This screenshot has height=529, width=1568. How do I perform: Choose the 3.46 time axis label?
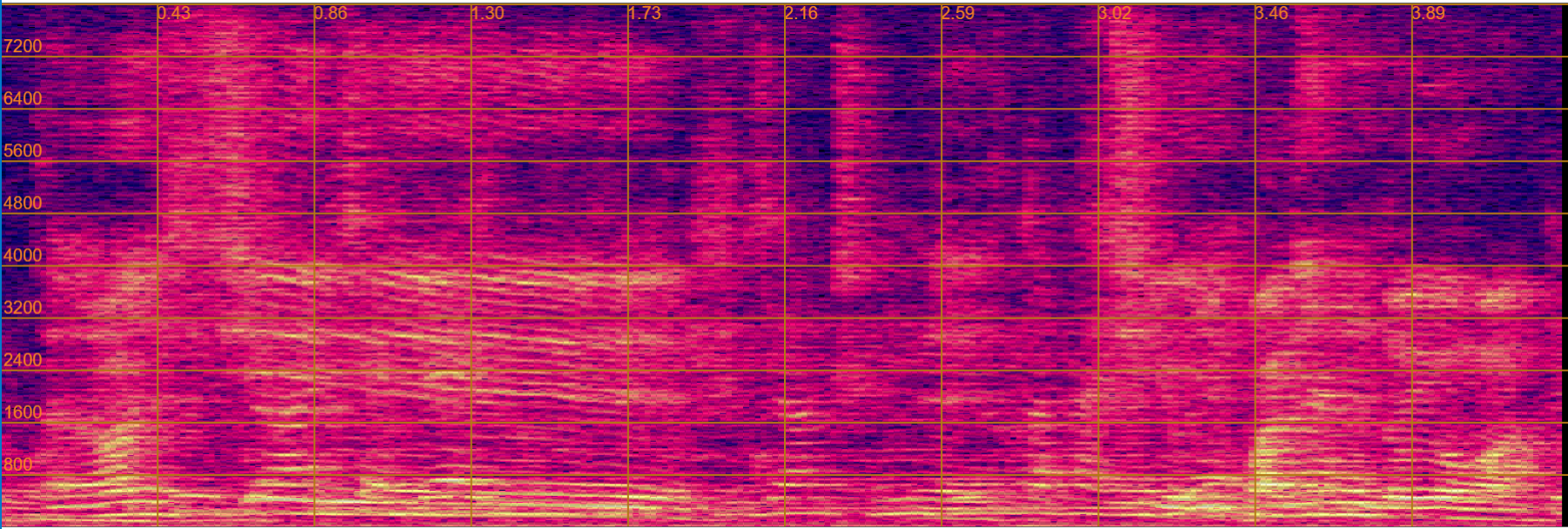[1272, 13]
